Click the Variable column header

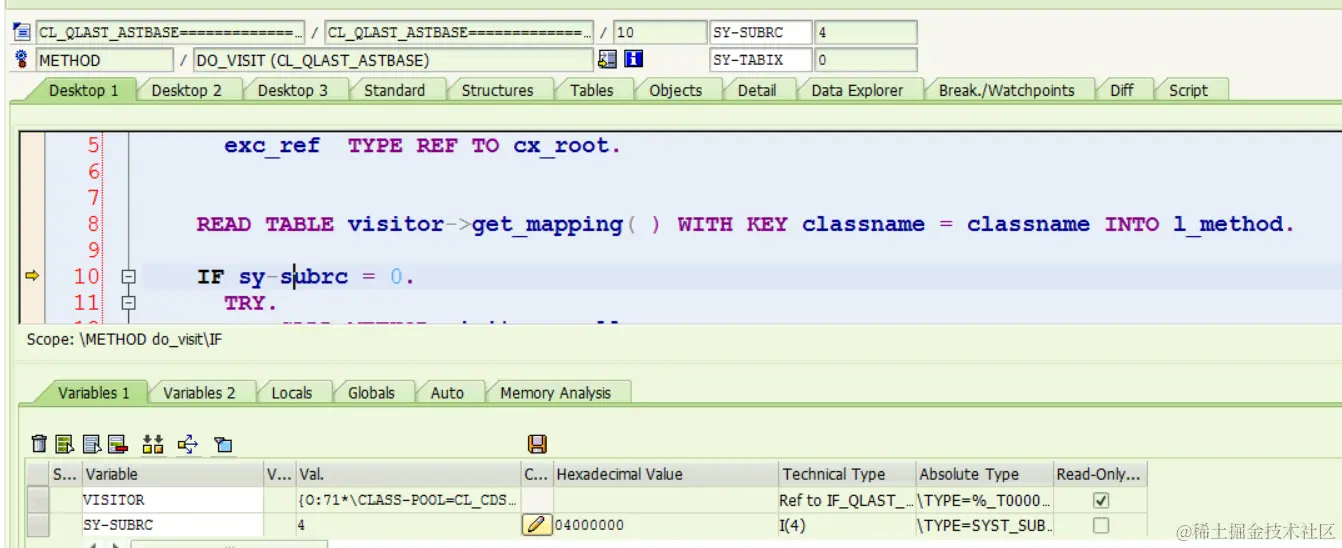click(172, 474)
